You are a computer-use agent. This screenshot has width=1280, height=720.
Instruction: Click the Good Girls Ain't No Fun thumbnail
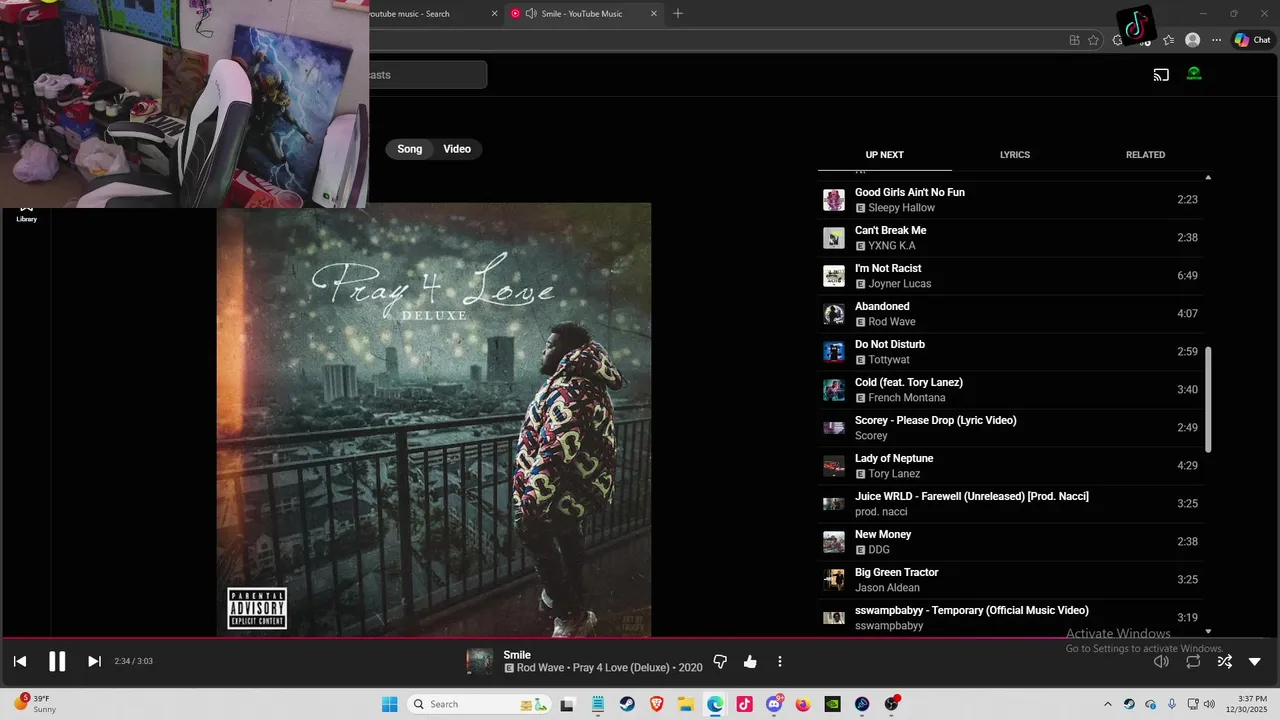834,200
